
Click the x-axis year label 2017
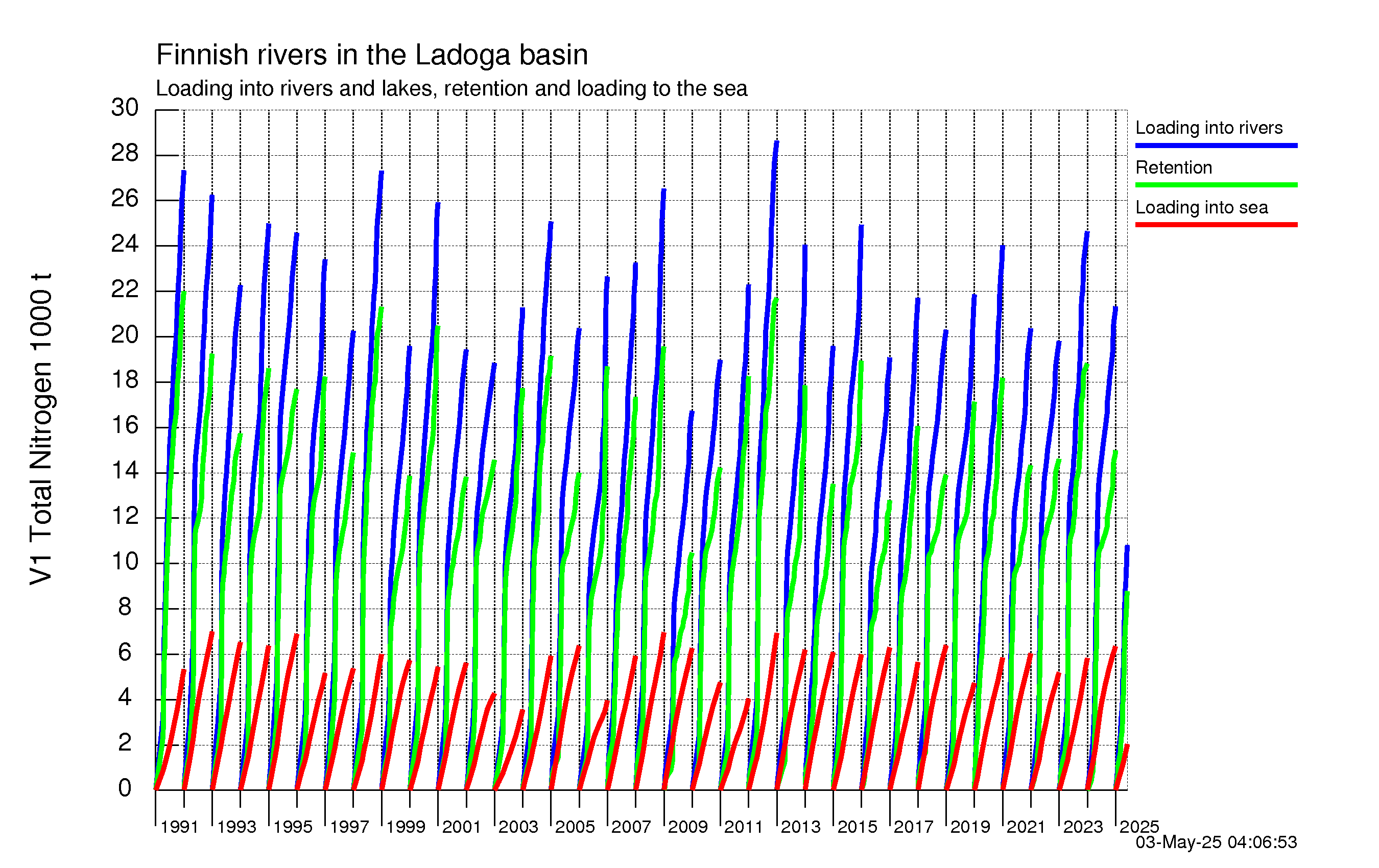tap(913, 827)
